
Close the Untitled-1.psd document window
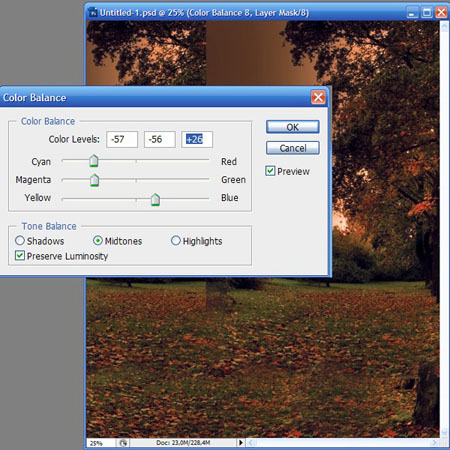441,13
